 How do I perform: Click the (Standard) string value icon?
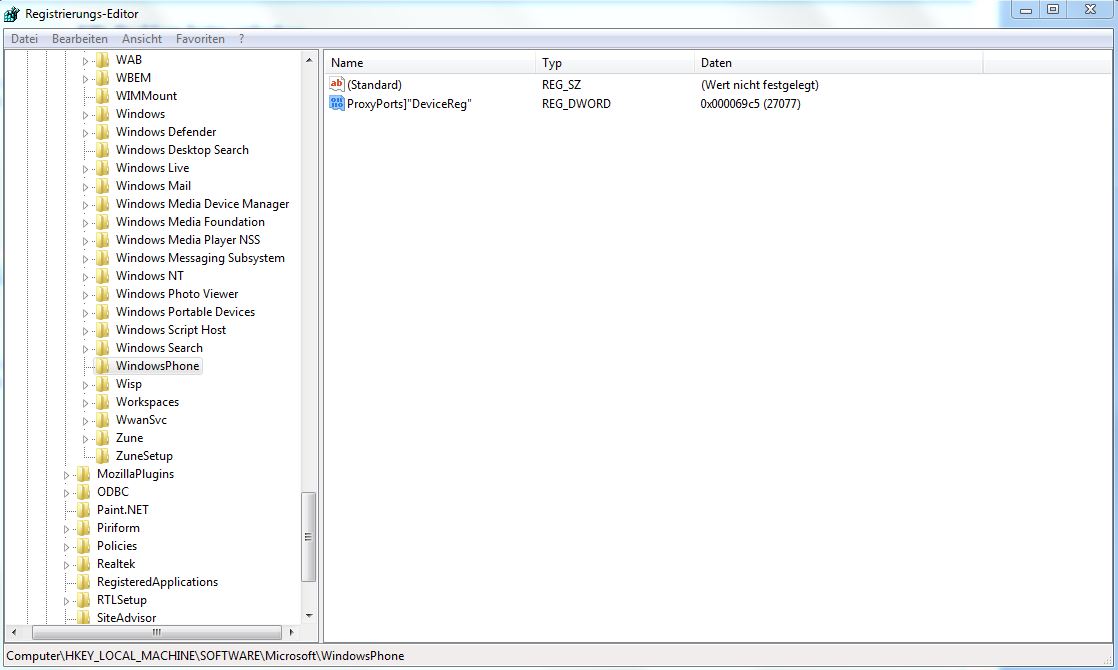click(337, 84)
